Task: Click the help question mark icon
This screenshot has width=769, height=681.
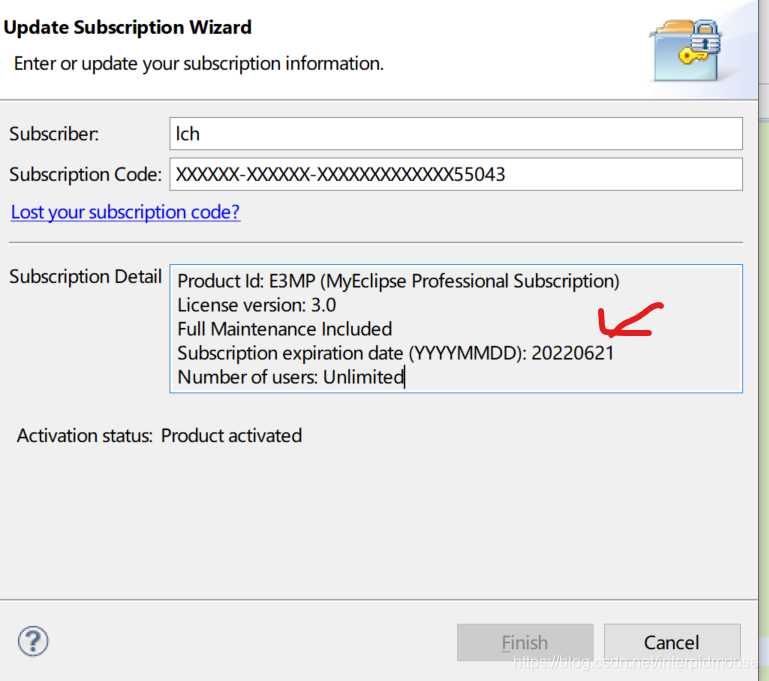Action: coord(33,641)
